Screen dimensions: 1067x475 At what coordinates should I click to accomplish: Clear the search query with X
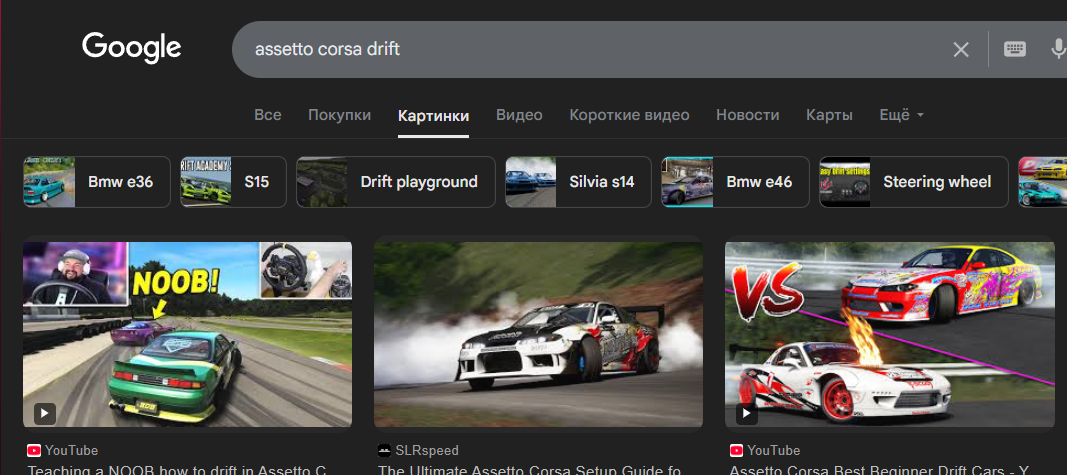(961, 50)
